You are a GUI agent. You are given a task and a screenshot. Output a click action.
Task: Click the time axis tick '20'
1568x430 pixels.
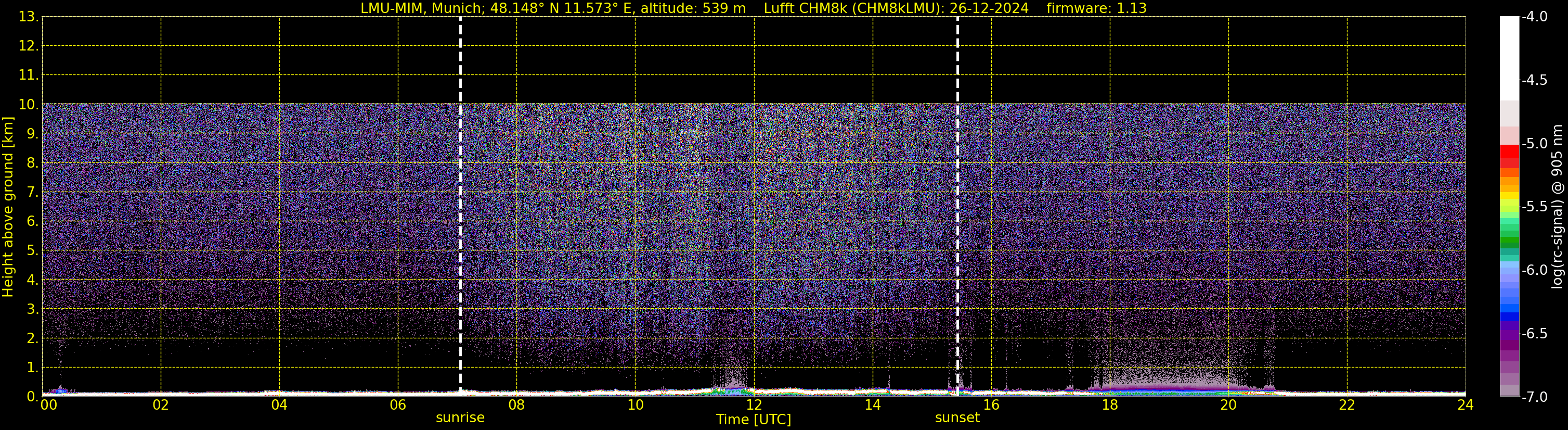1228,405
